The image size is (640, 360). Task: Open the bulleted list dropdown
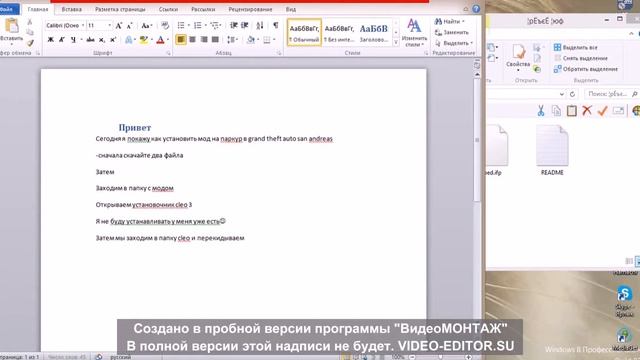tap(189, 26)
